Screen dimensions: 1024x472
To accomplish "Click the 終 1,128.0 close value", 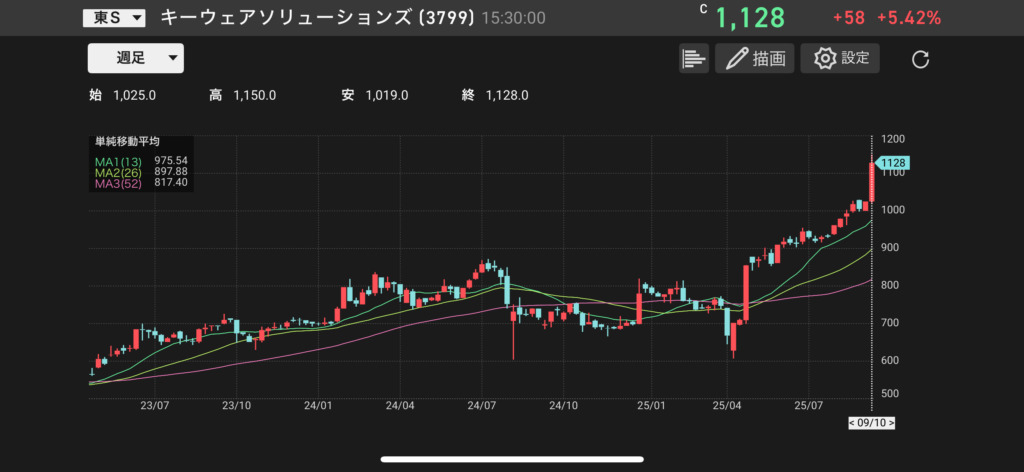I will 495,95.
